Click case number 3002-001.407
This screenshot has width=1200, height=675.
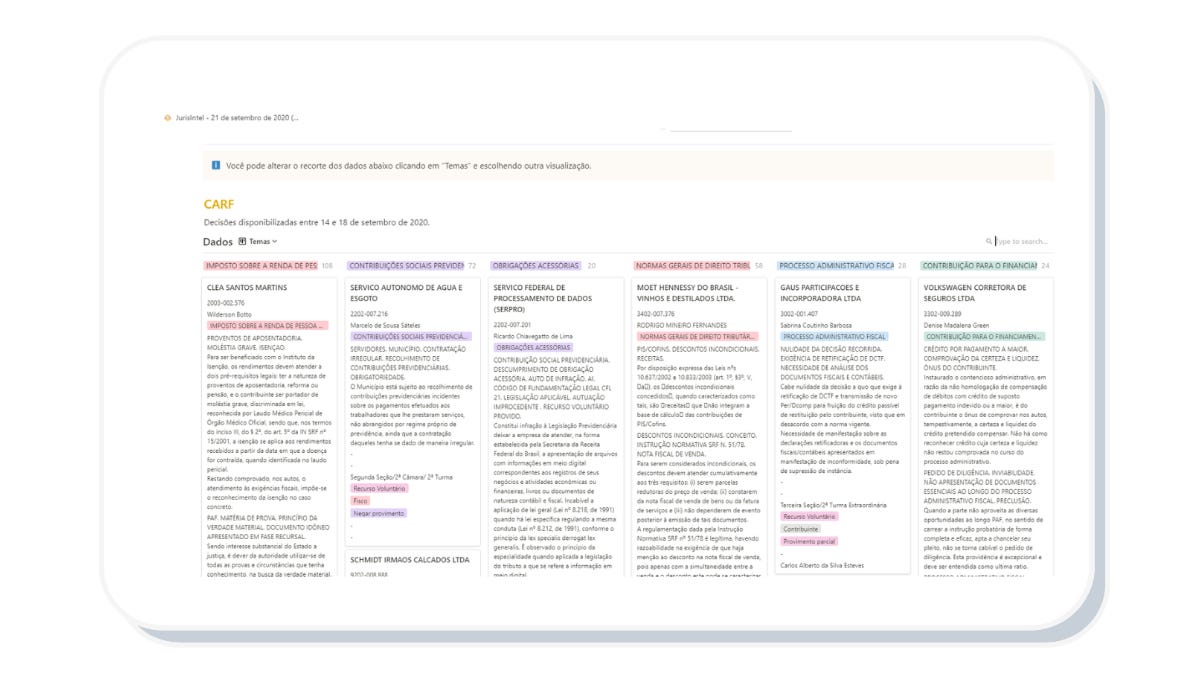click(x=799, y=314)
